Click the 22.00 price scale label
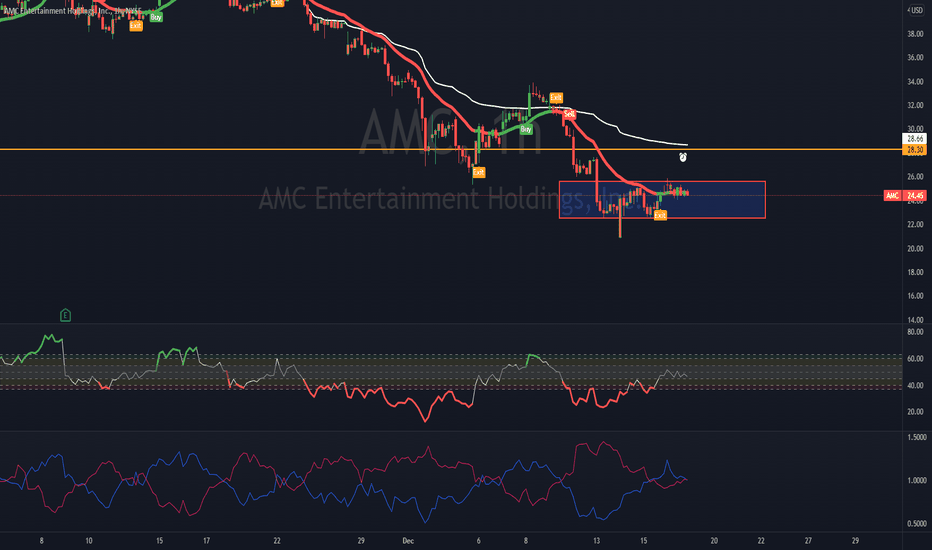Screen dimensions: 932x550 coord(915,224)
